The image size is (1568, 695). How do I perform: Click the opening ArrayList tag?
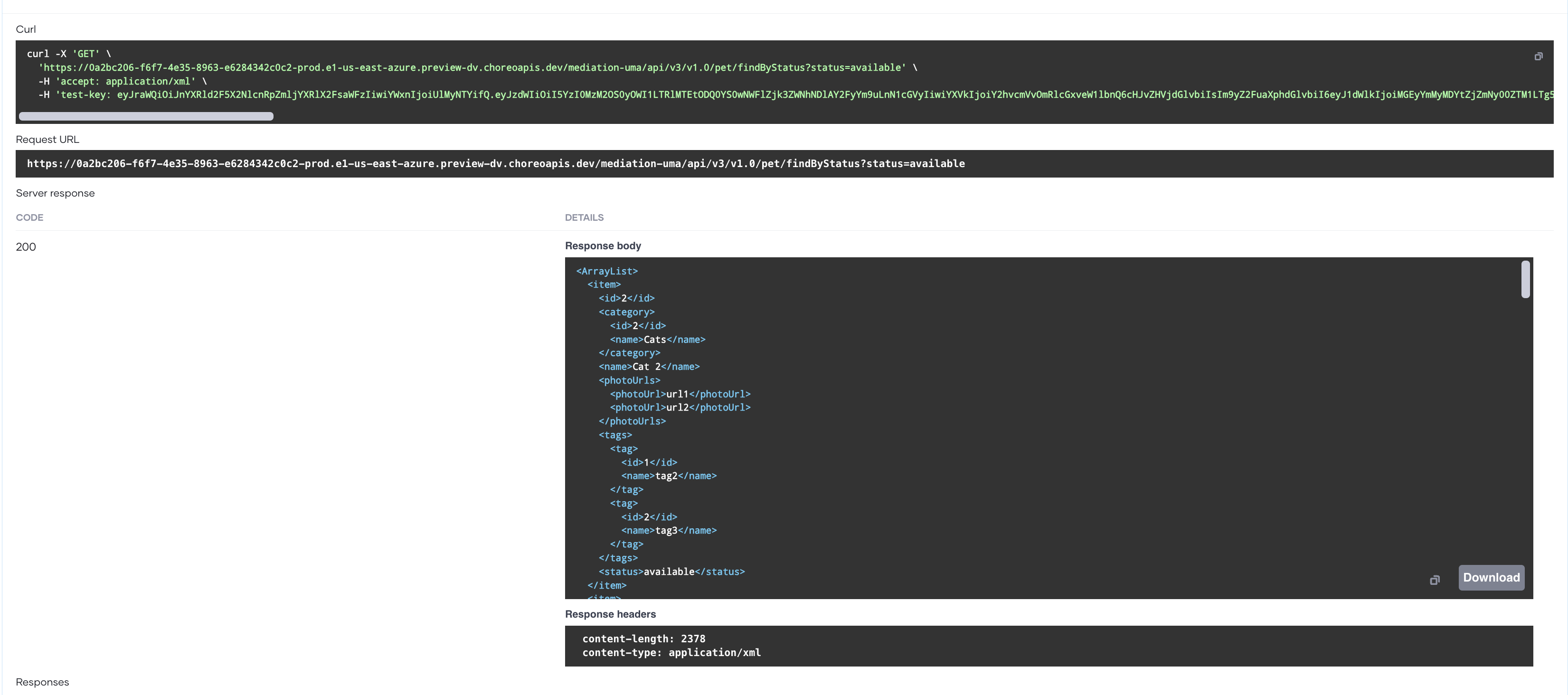click(606, 272)
